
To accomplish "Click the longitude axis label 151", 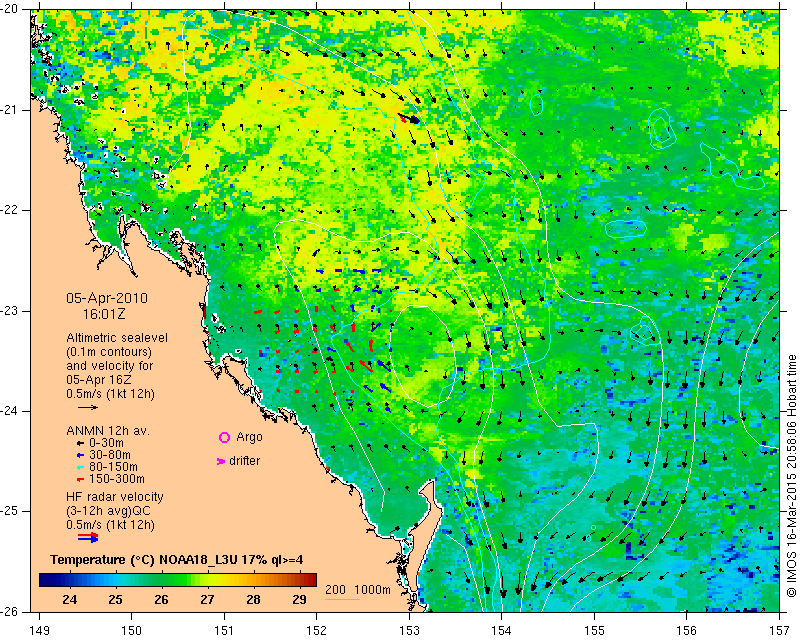I will pyautogui.click(x=224, y=631).
